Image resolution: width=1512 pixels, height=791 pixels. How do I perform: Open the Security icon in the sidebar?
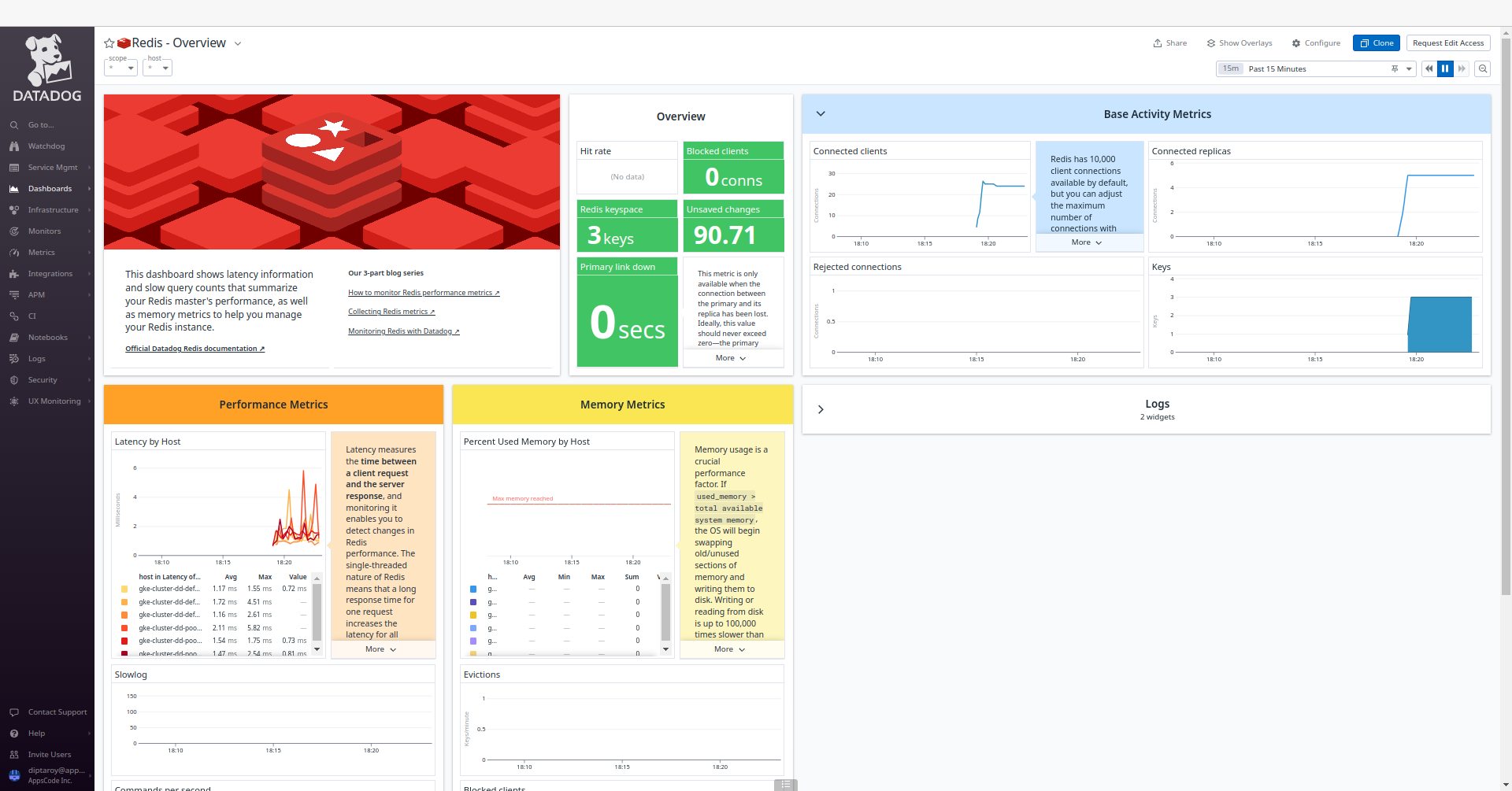13,379
